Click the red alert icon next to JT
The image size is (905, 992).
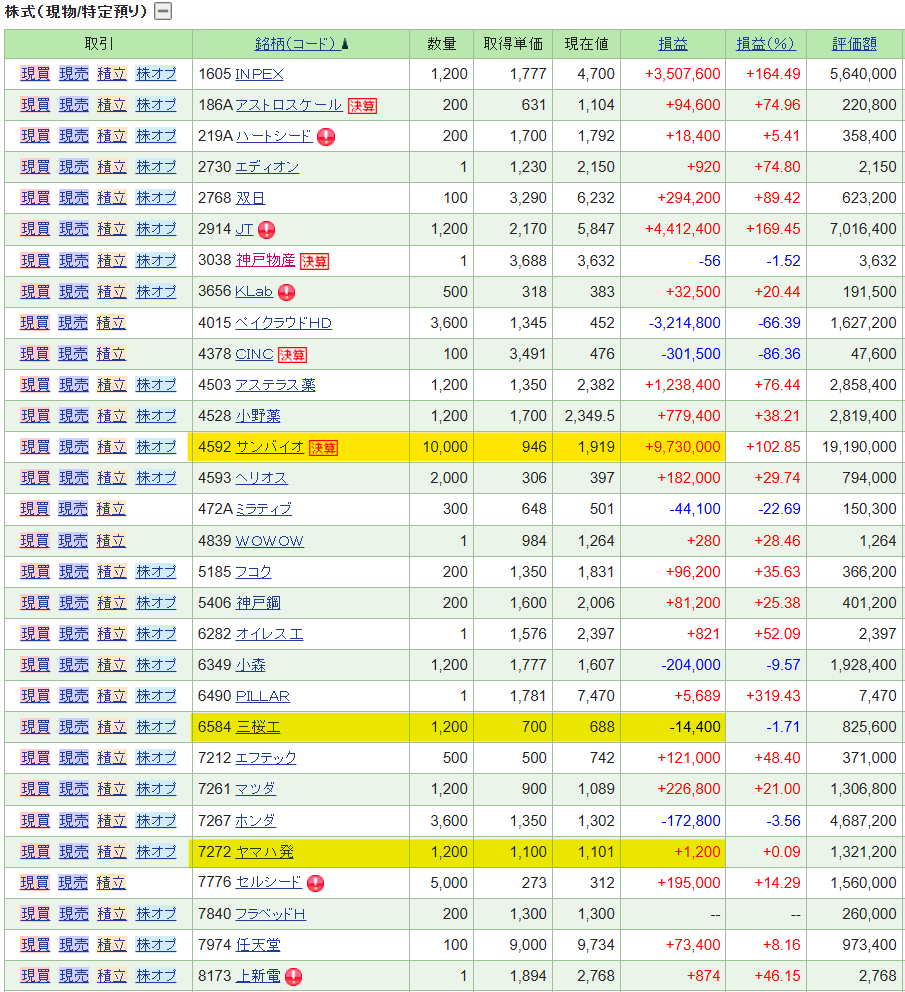(x=266, y=229)
